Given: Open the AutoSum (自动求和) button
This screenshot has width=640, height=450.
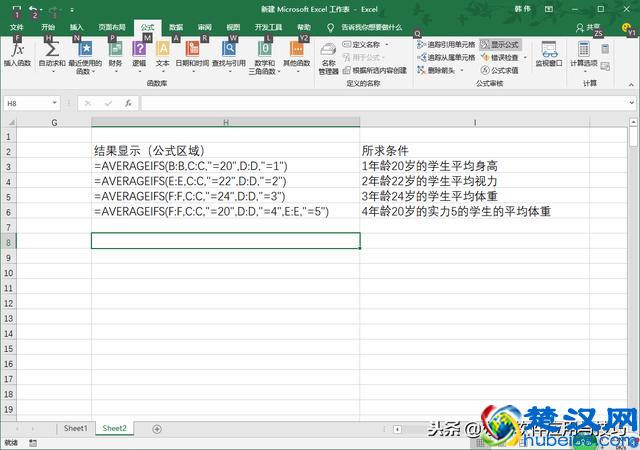Looking at the screenshot, I should pos(52,54).
